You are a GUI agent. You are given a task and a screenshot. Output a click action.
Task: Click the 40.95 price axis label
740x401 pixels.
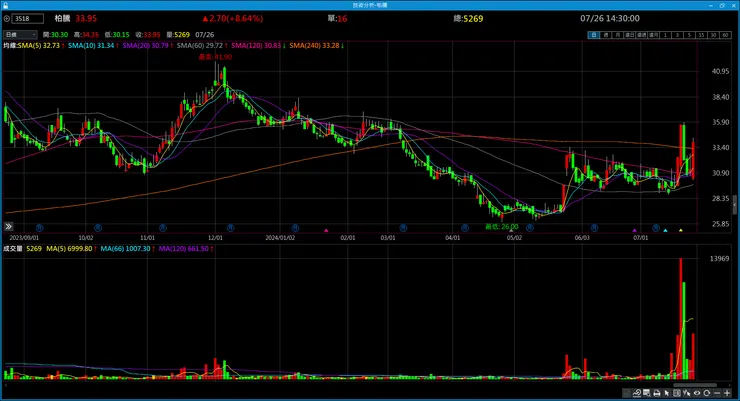(x=720, y=71)
